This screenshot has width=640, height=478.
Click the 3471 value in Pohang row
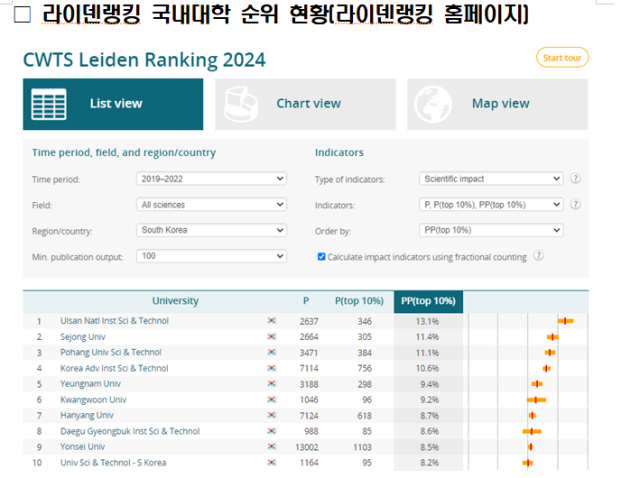coord(309,353)
